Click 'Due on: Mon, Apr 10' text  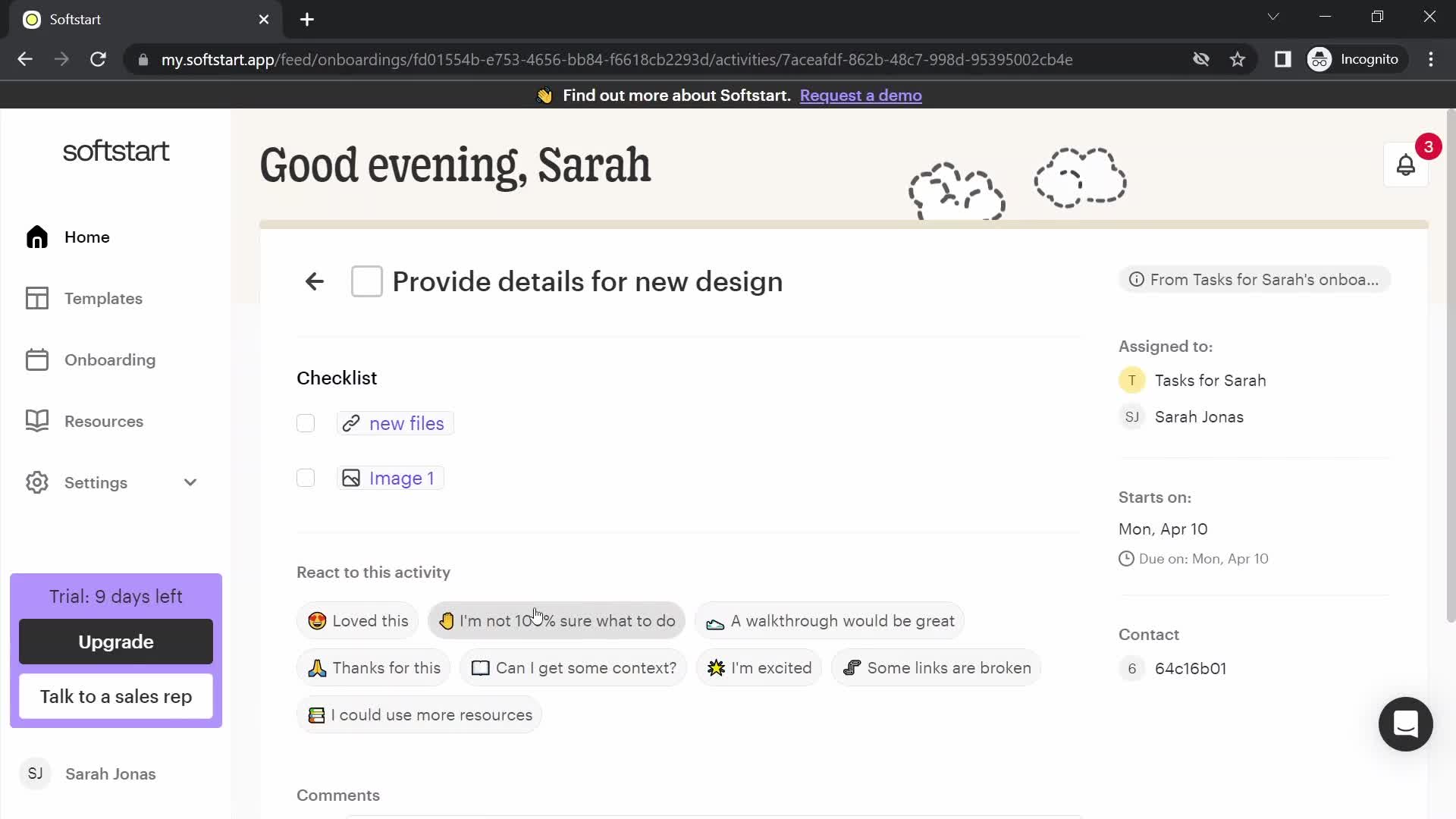pos(1203,559)
